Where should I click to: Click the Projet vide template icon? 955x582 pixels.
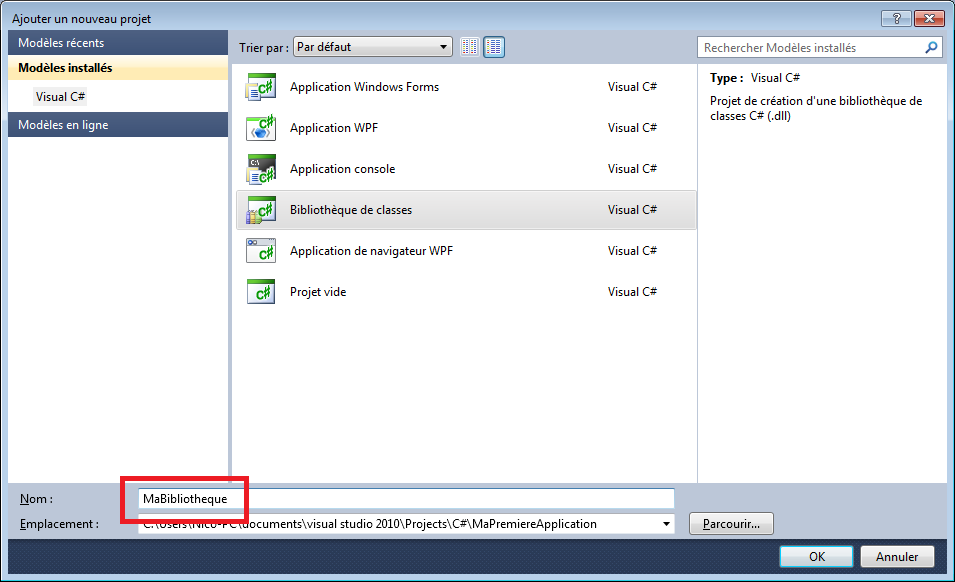[x=260, y=292]
